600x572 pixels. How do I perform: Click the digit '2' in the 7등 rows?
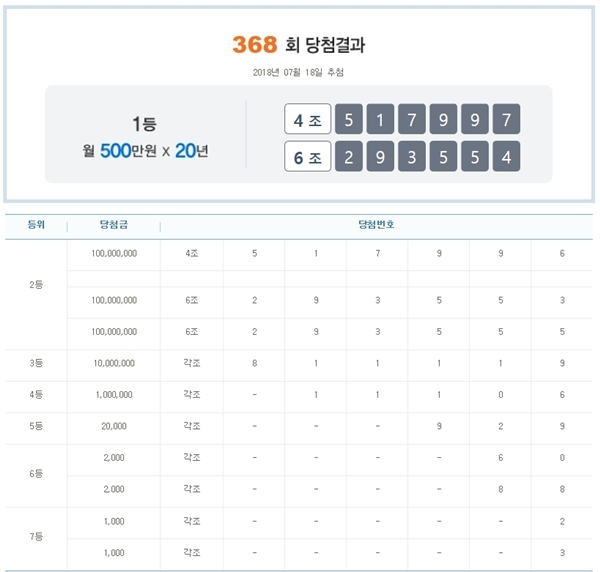coord(562,521)
